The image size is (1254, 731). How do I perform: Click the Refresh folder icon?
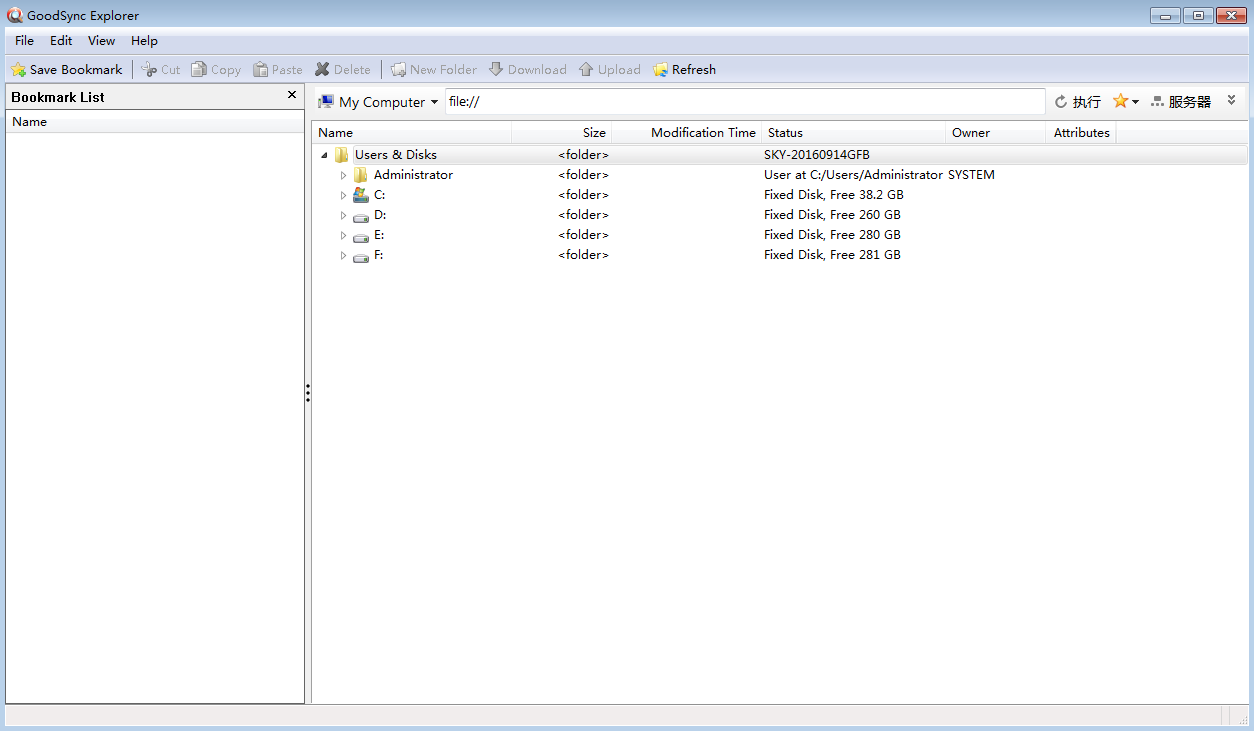click(660, 70)
